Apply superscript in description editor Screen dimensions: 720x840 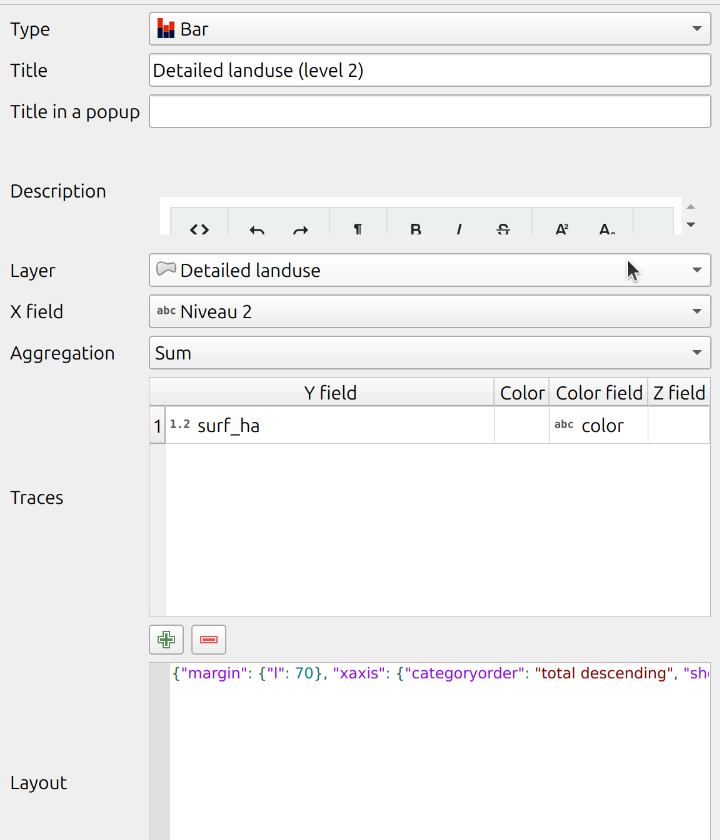coord(561,229)
